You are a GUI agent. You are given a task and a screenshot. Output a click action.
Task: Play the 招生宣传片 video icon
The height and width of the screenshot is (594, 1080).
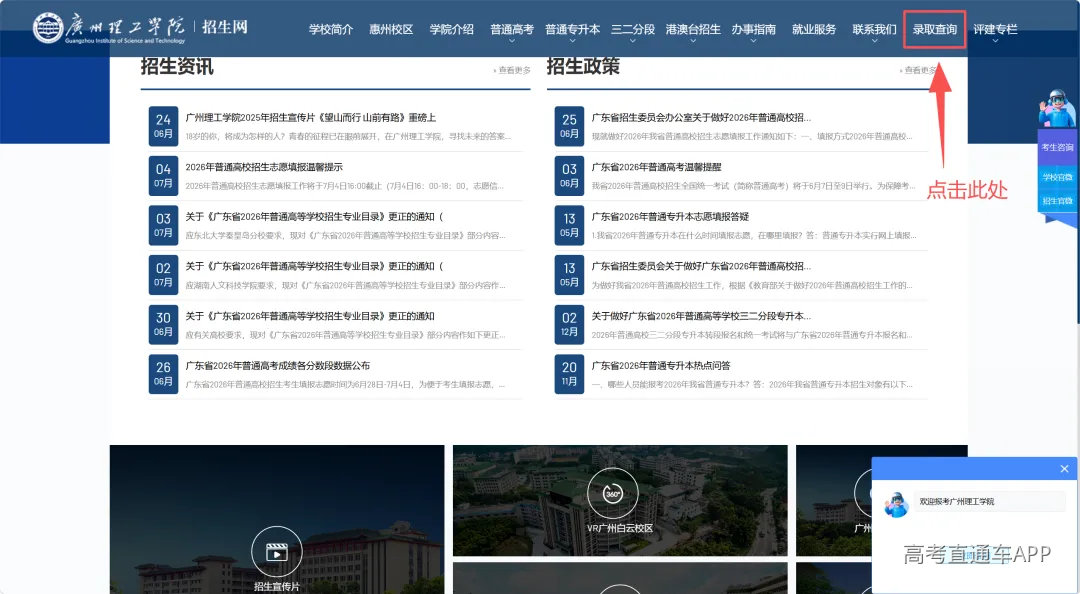click(276, 552)
